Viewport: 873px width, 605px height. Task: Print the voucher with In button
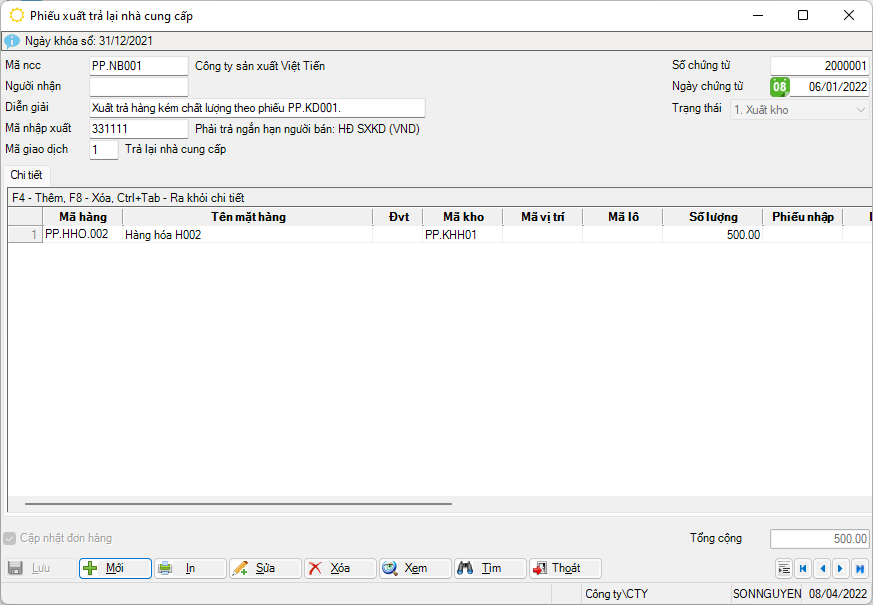pyautogui.click(x=190, y=568)
